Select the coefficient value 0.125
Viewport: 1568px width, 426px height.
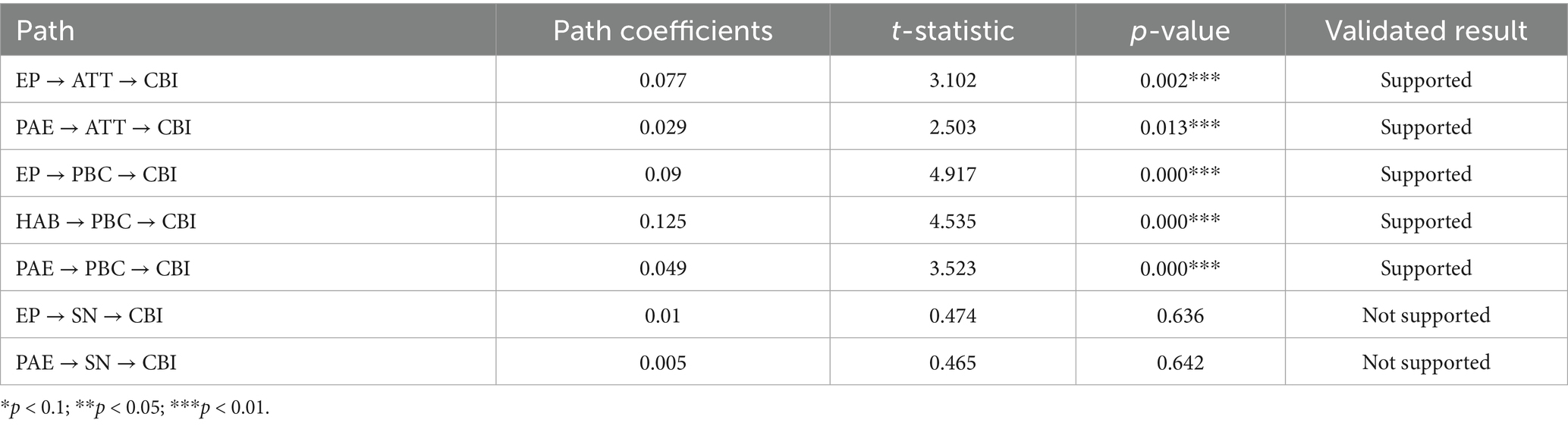pos(662,221)
